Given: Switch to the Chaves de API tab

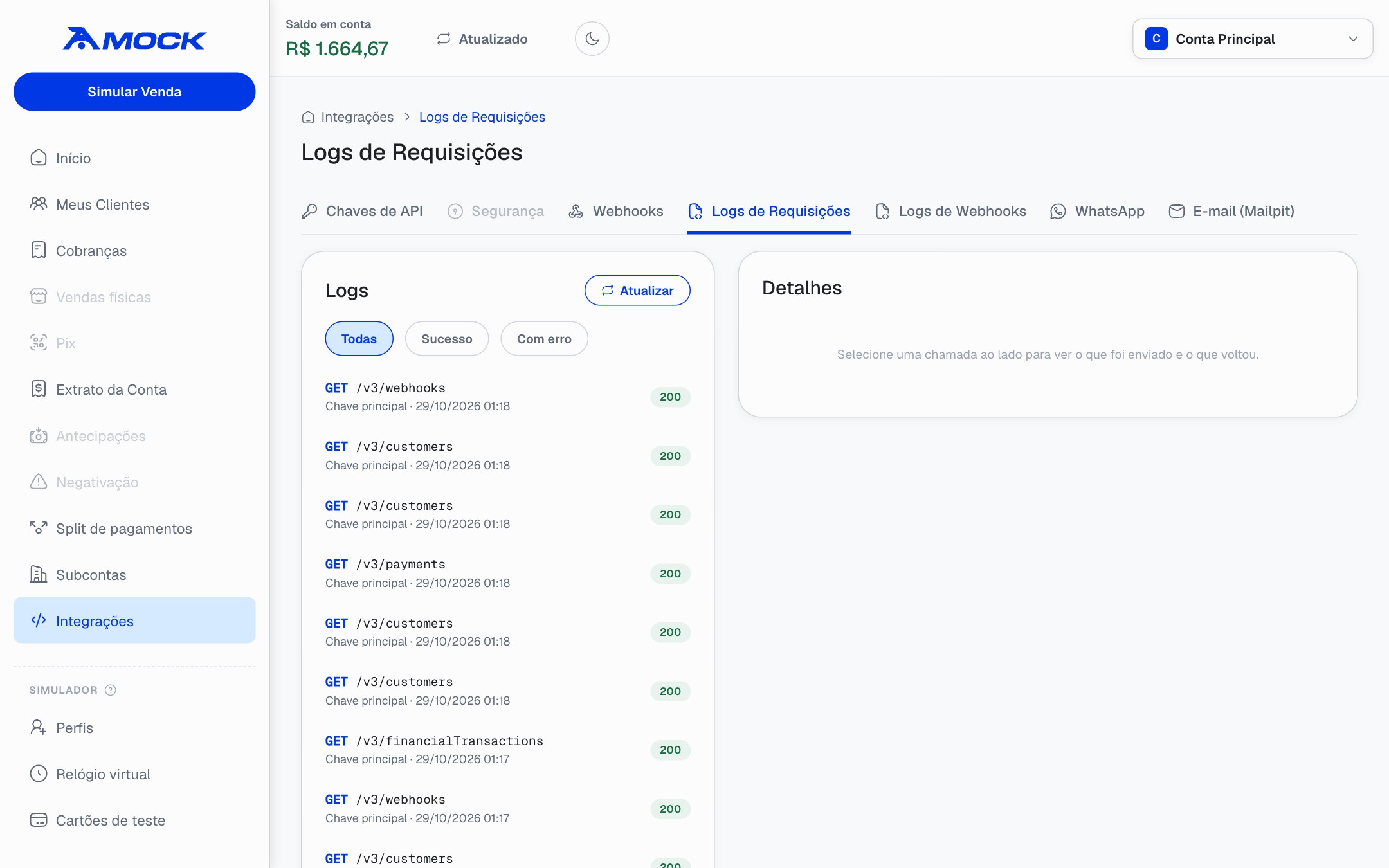Looking at the screenshot, I should point(362,211).
